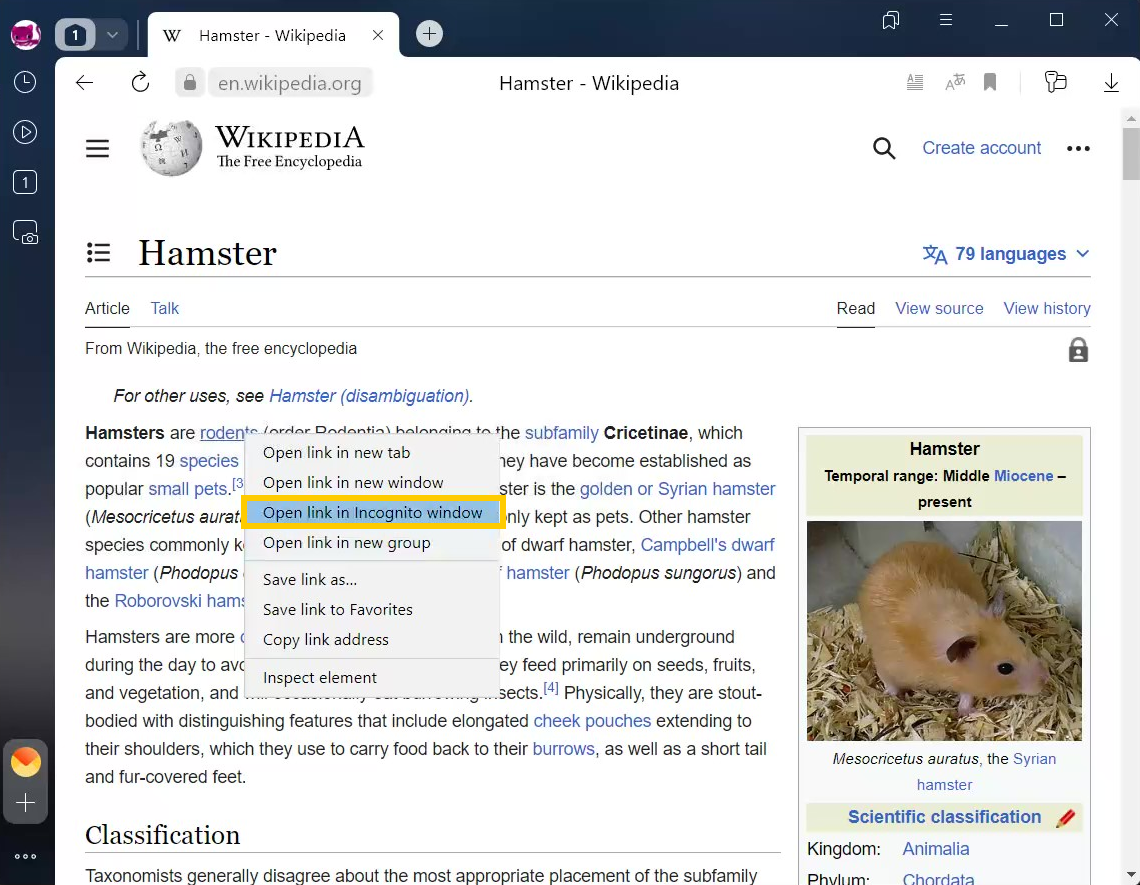Image resolution: width=1140 pixels, height=885 pixels.
Task: Go to Wikipedia home via globe logo
Action: pyautogui.click(x=172, y=148)
